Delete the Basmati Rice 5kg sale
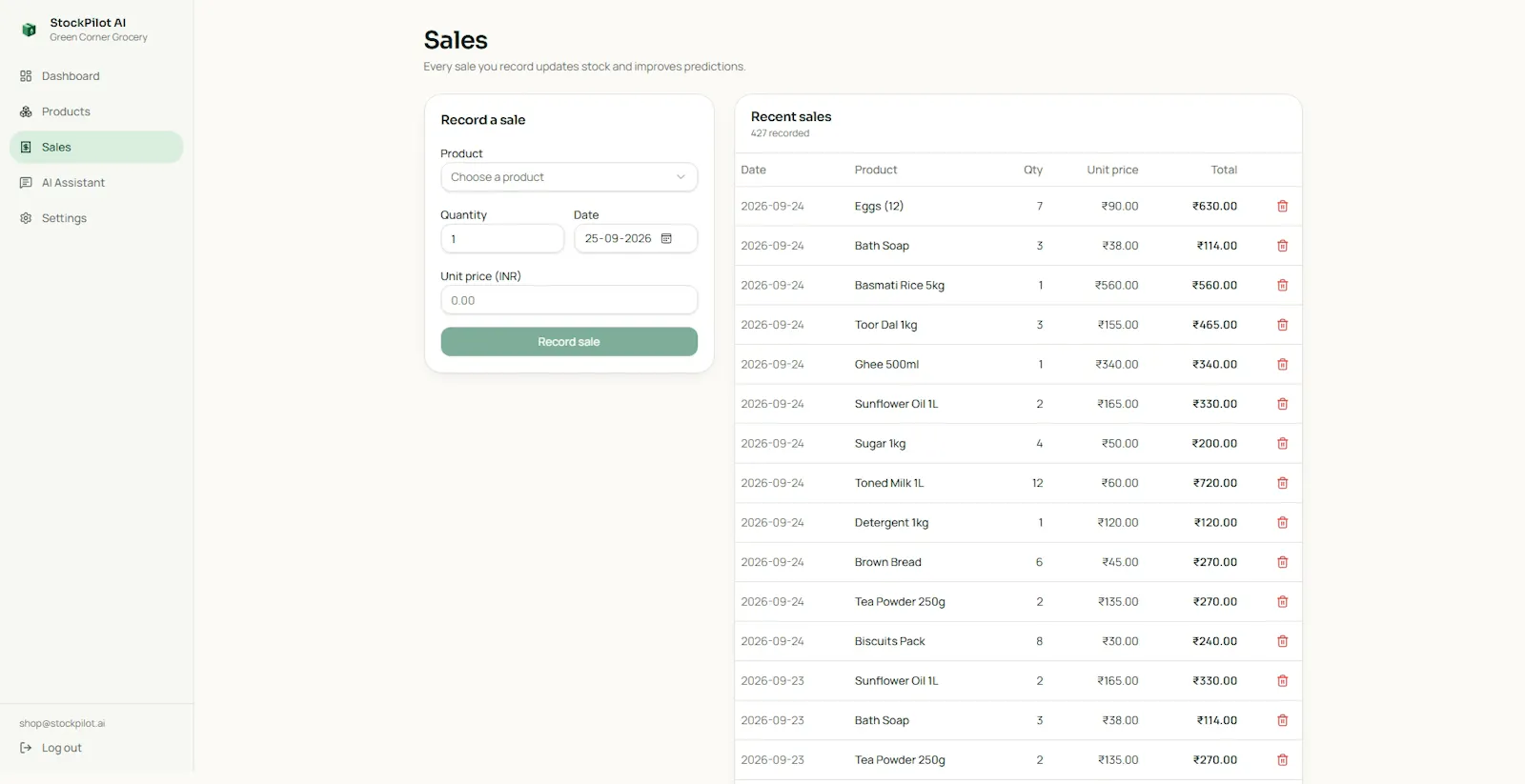The width and height of the screenshot is (1525, 784). coord(1282,285)
